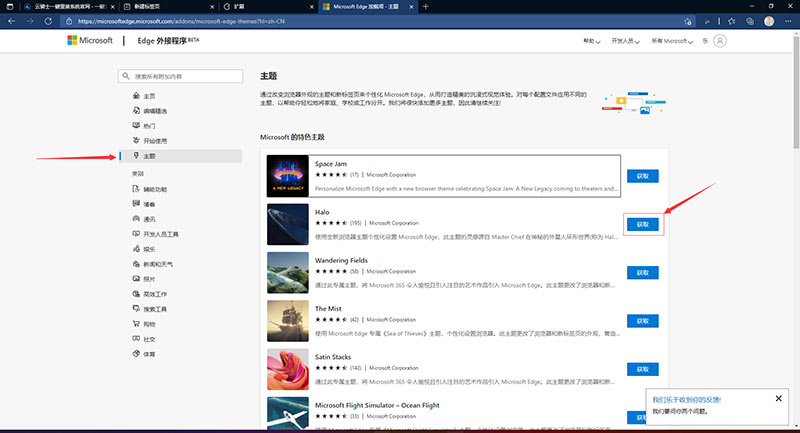800x433 pixels.
Task: Click the browser Back arrow
Action: [x=12, y=21]
